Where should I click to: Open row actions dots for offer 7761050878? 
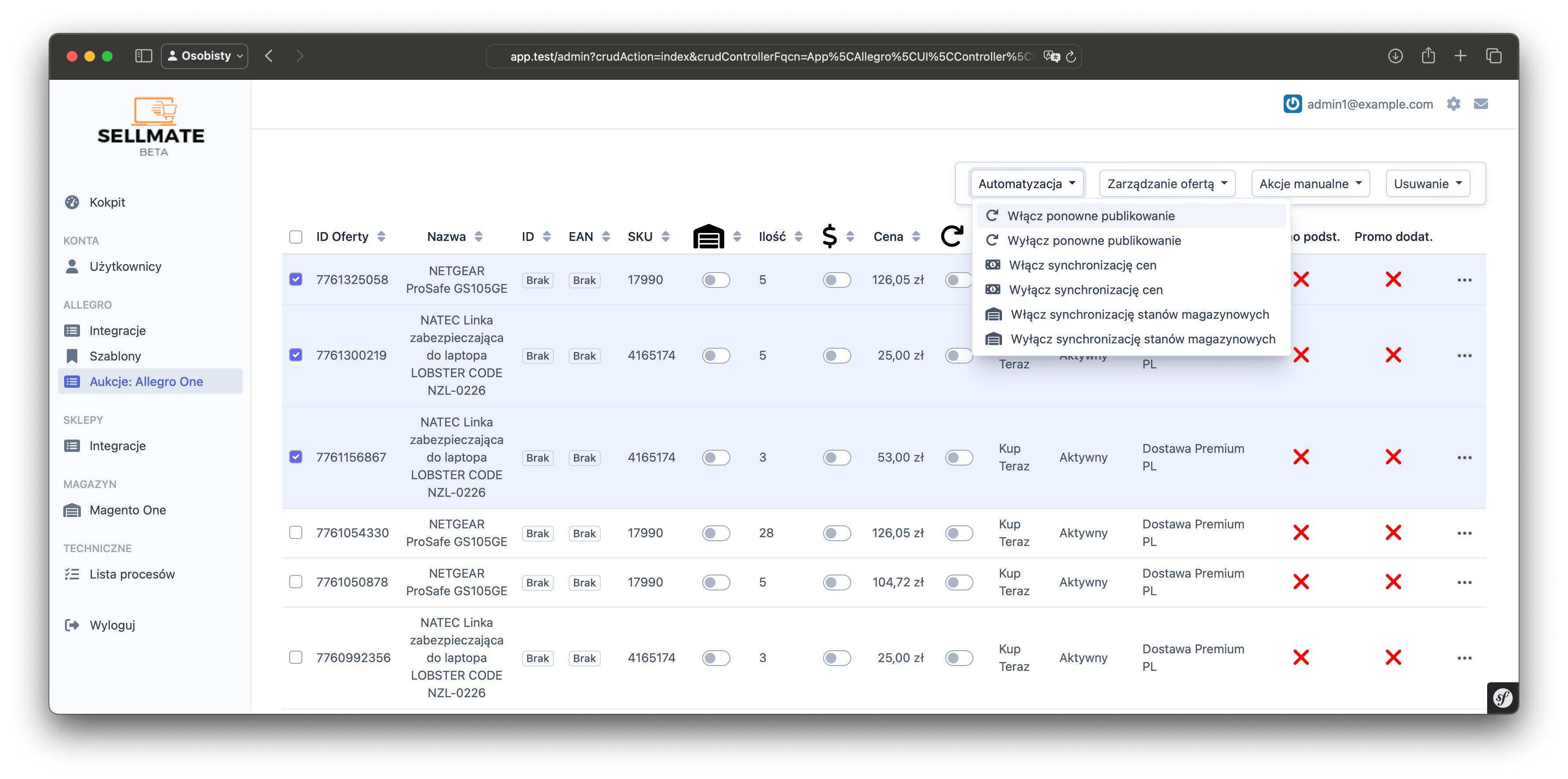point(1464,582)
